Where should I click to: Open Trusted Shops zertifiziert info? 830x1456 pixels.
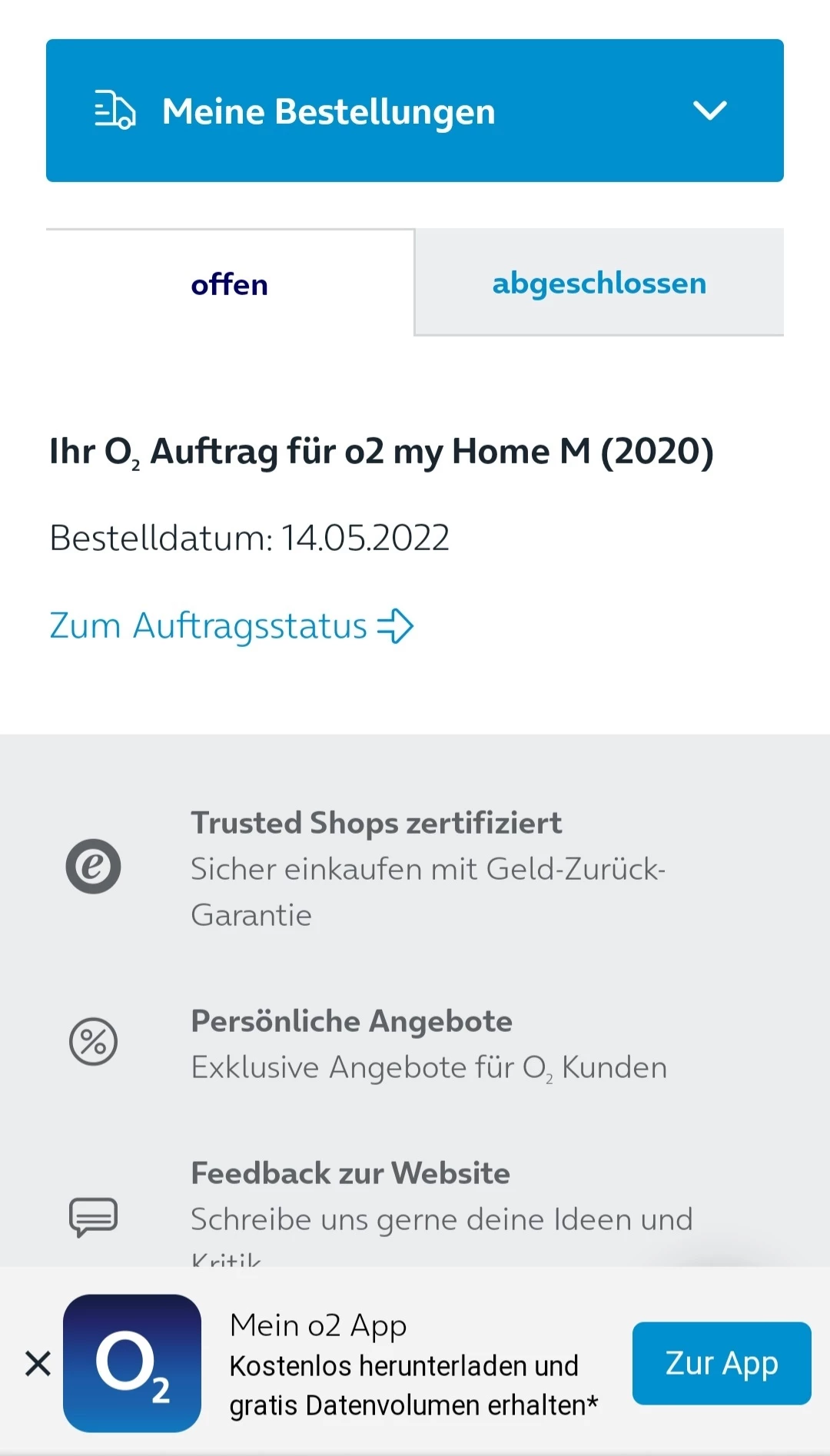coord(377,823)
